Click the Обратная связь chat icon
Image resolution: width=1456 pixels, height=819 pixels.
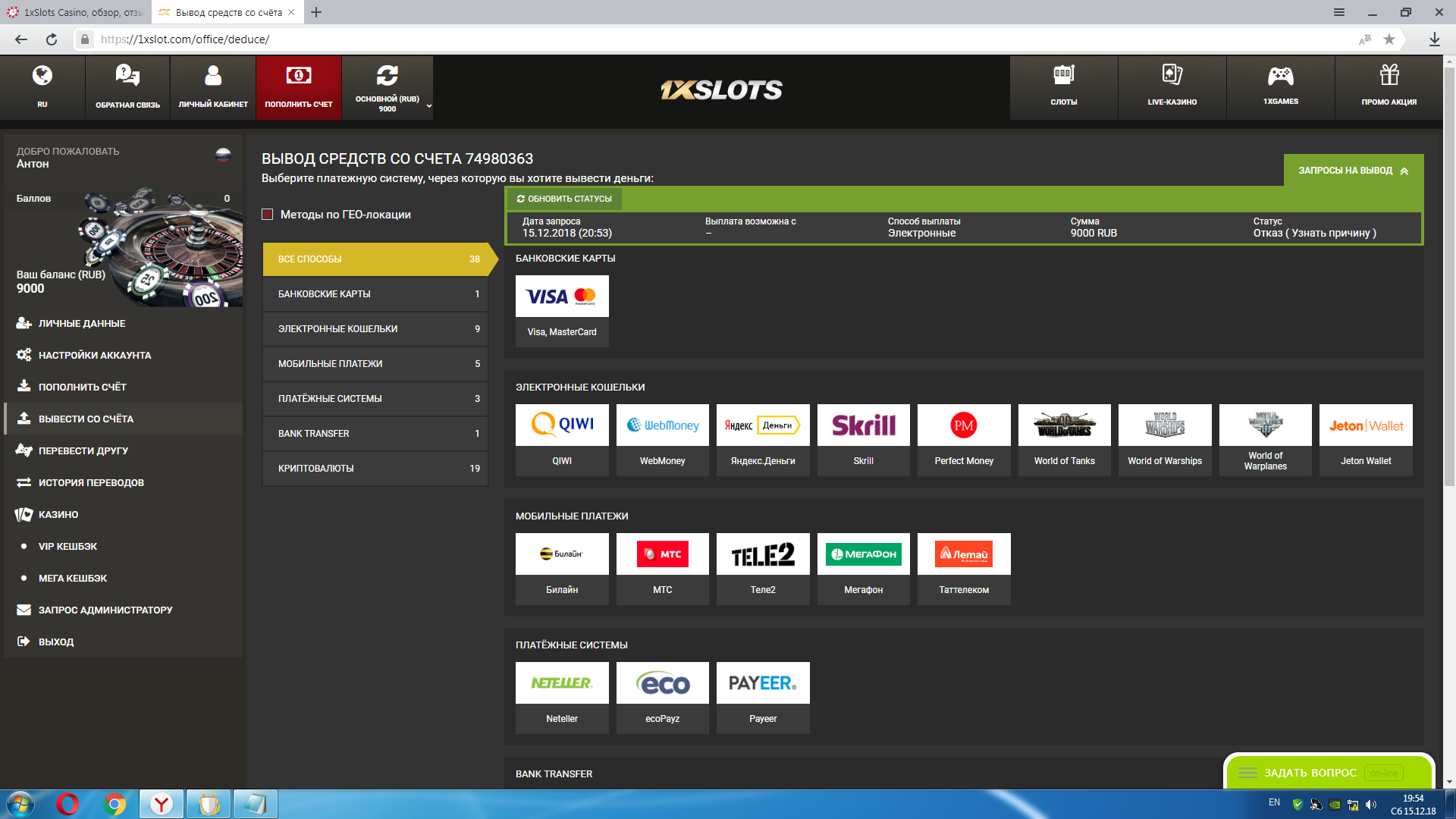point(127,76)
